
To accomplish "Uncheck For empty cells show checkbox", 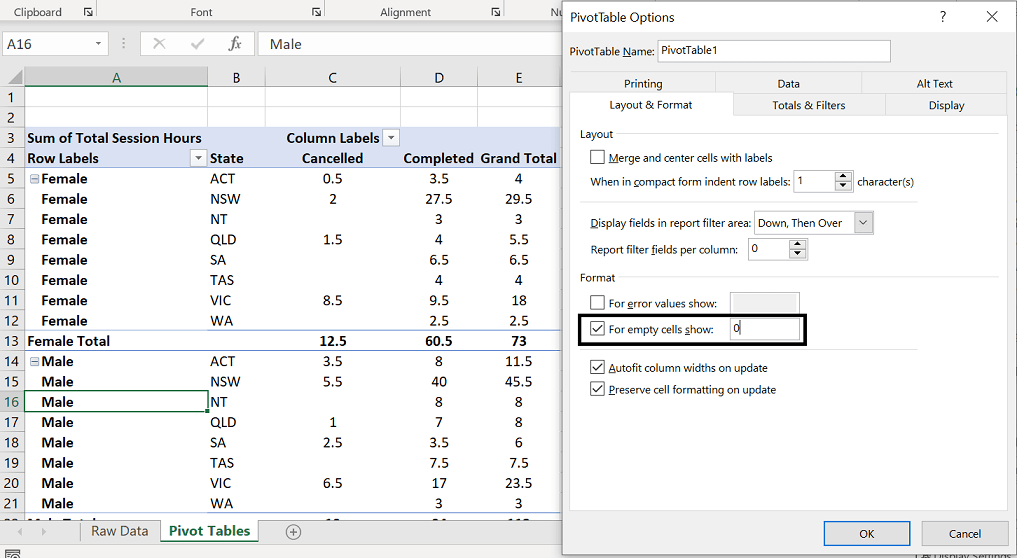I will (597, 329).
